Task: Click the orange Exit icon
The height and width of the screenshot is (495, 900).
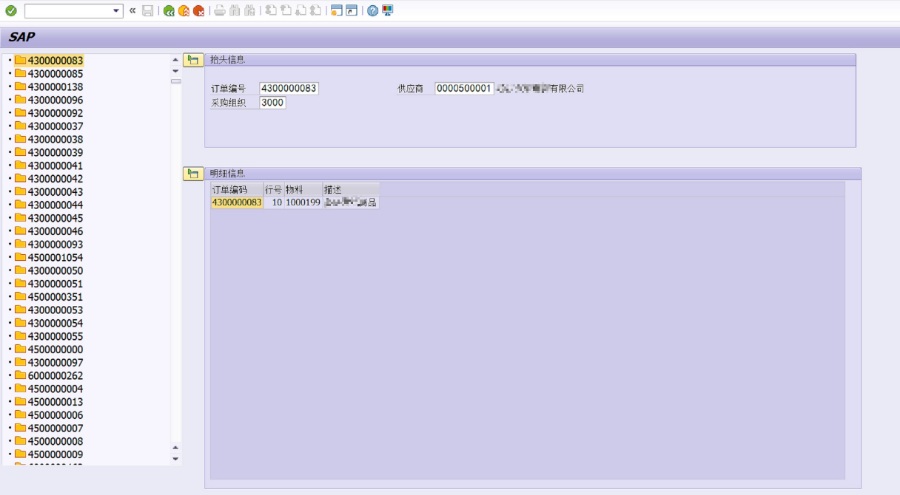Action: click(x=184, y=11)
